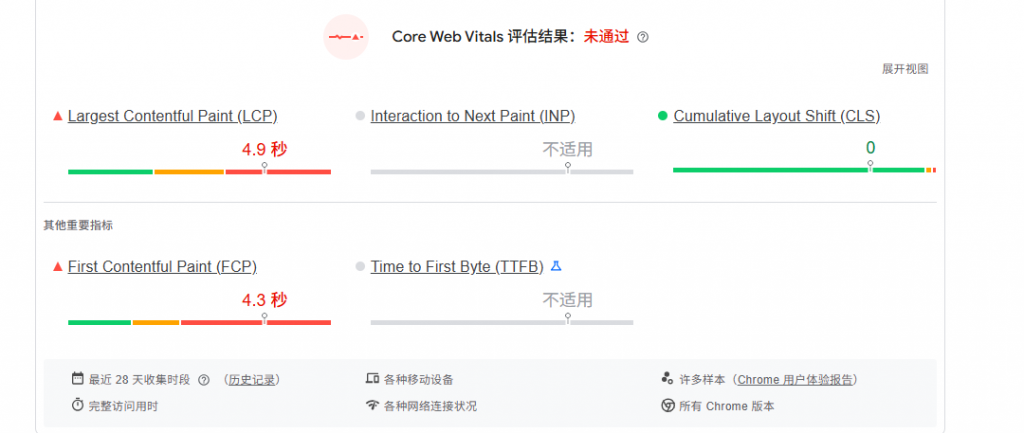Open the 历史记录 link
The height and width of the screenshot is (433, 1024).
tap(252, 380)
